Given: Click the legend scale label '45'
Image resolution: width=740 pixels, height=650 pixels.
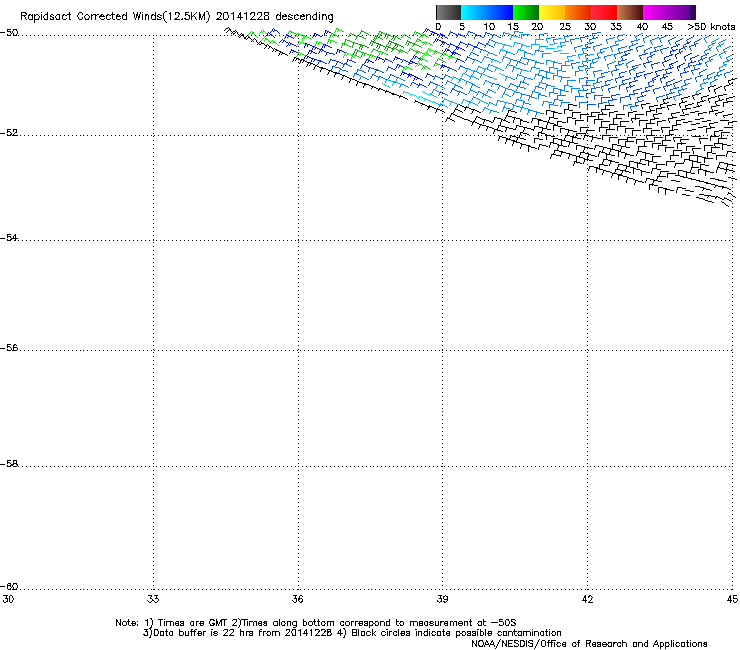Looking at the screenshot, I should click(x=667, y=27).
